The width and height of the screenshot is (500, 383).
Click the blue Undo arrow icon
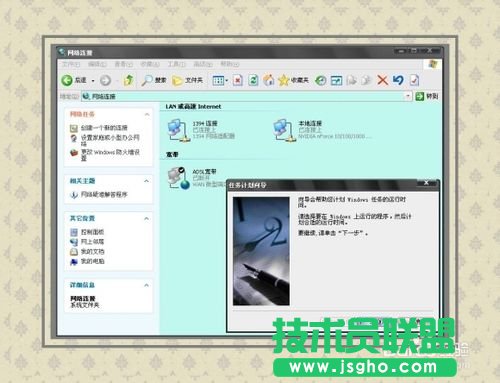click(398, 80)
